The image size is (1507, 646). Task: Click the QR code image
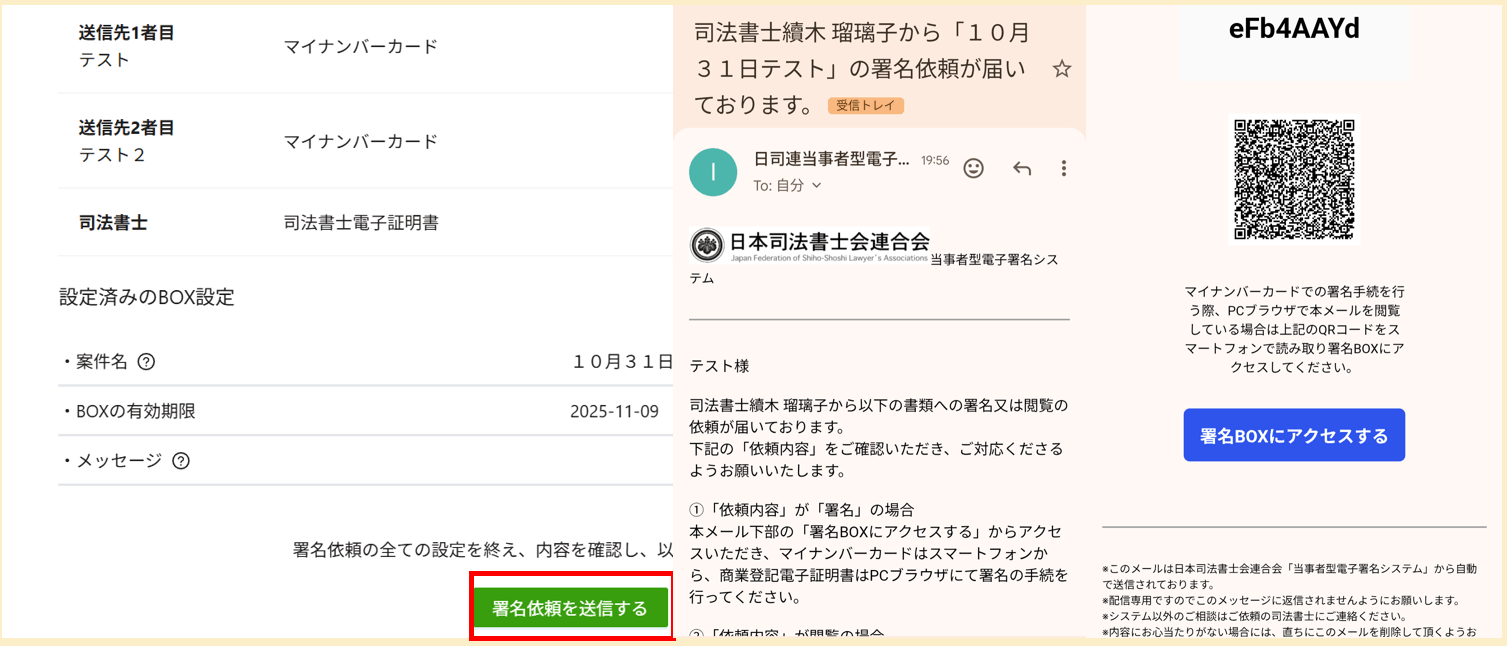click(1294, 179)
